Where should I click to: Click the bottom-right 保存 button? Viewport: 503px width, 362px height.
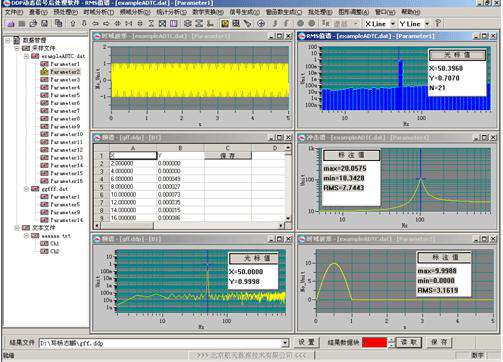tap(439, 342)
